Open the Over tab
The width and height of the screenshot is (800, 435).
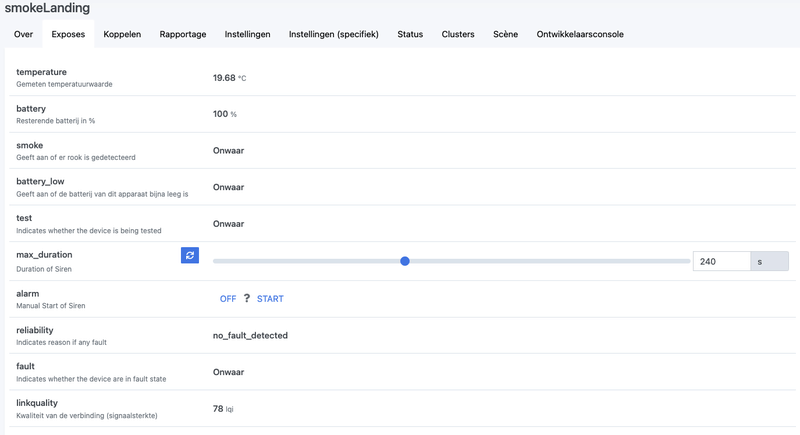point(24,34)
